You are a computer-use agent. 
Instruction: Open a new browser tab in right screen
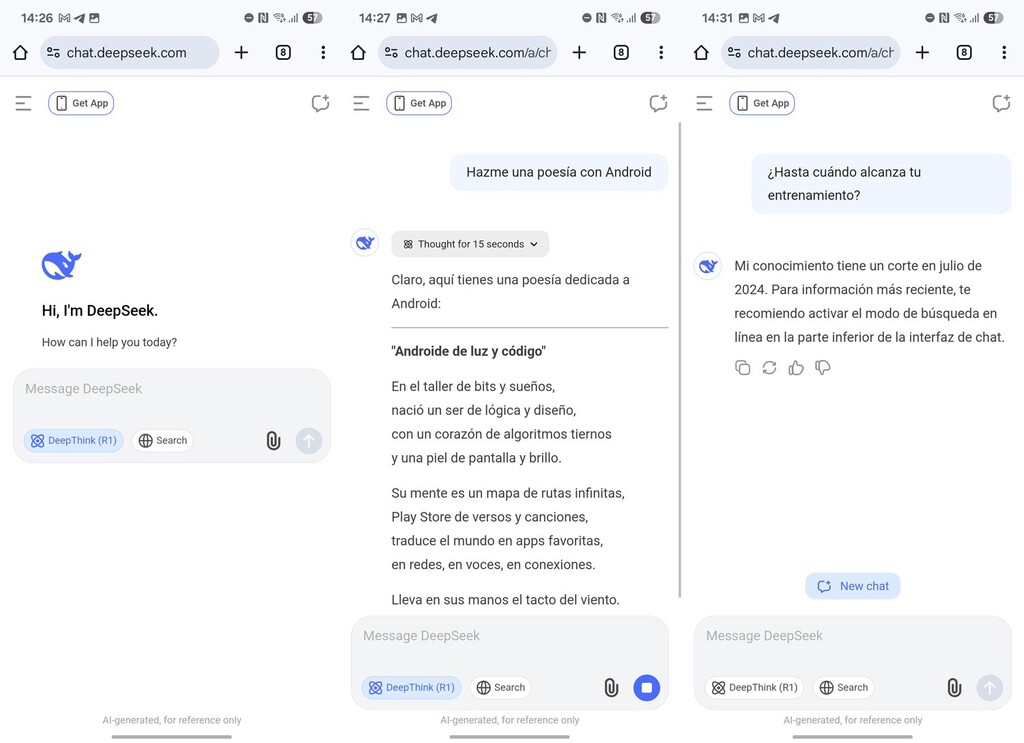pos(922,52)
